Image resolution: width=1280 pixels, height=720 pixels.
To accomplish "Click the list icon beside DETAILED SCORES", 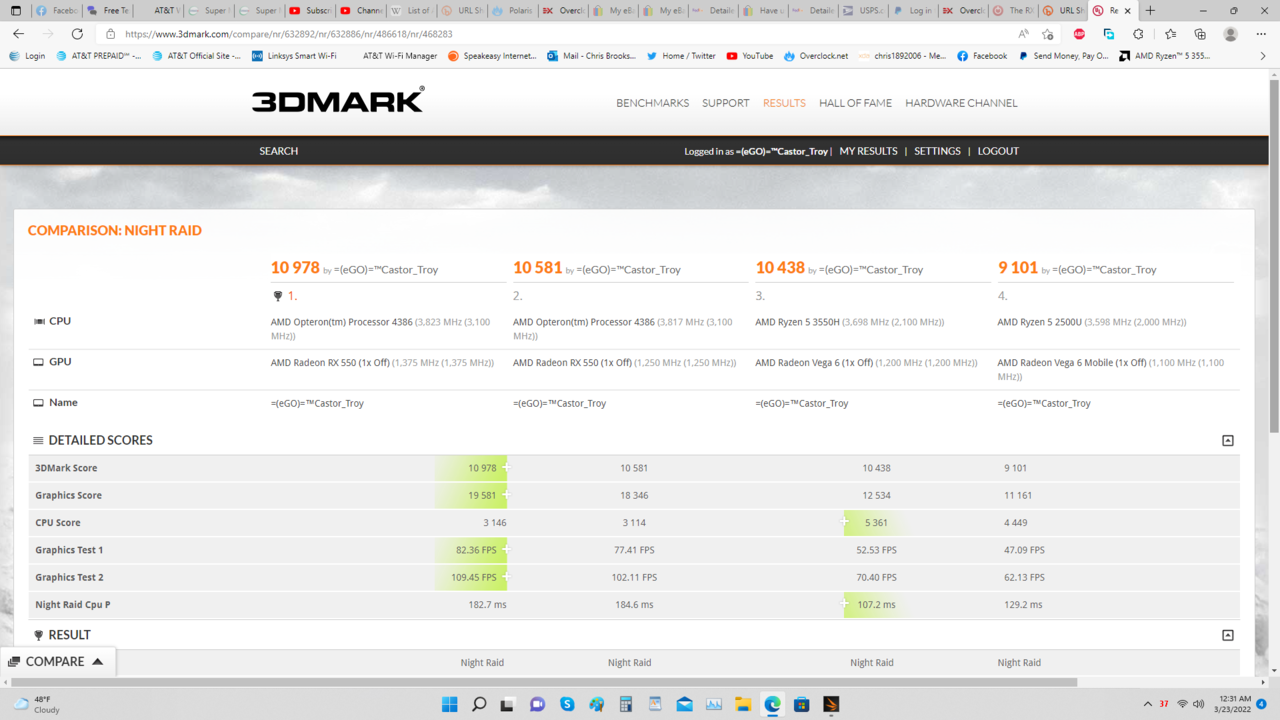I will 37,440.
